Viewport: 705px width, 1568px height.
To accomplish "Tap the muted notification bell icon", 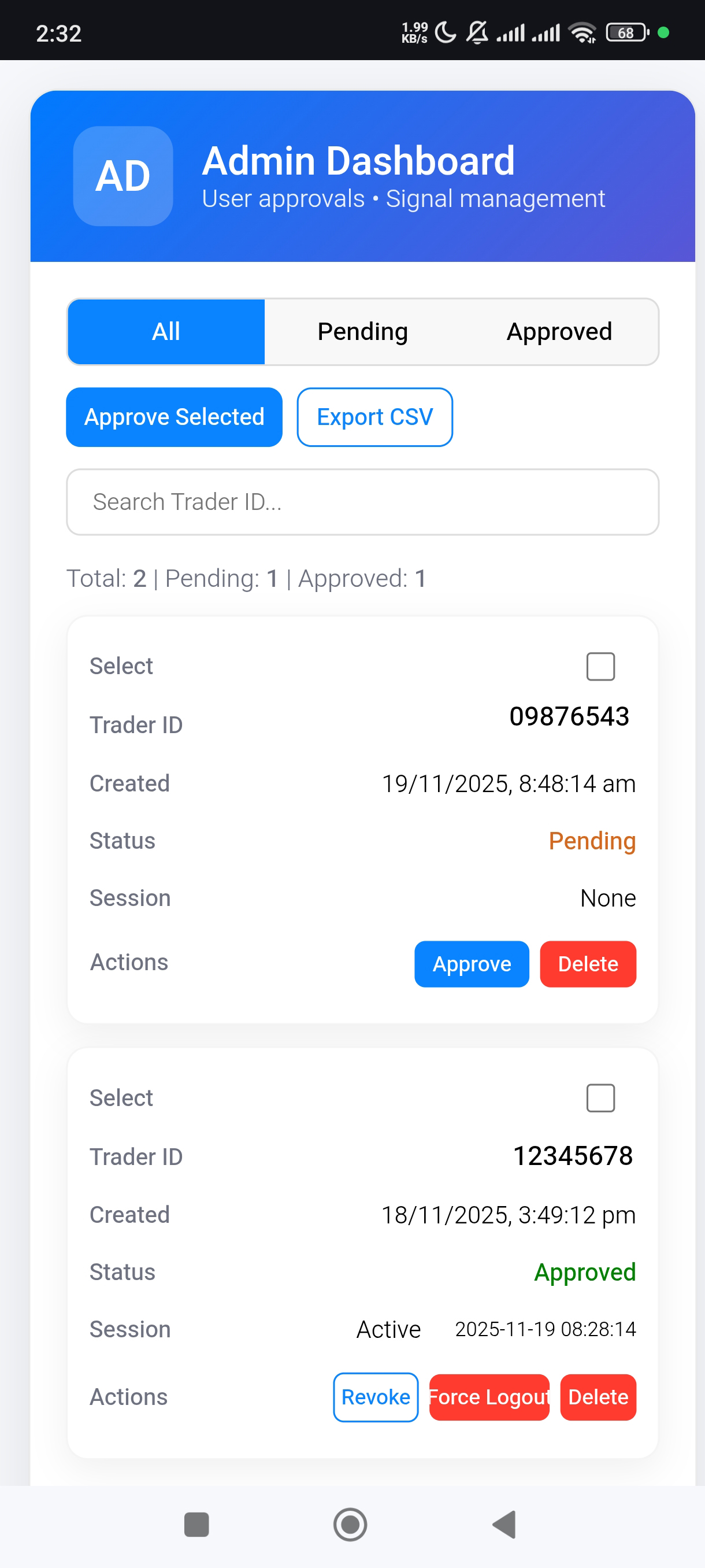I will click(477, 33).
